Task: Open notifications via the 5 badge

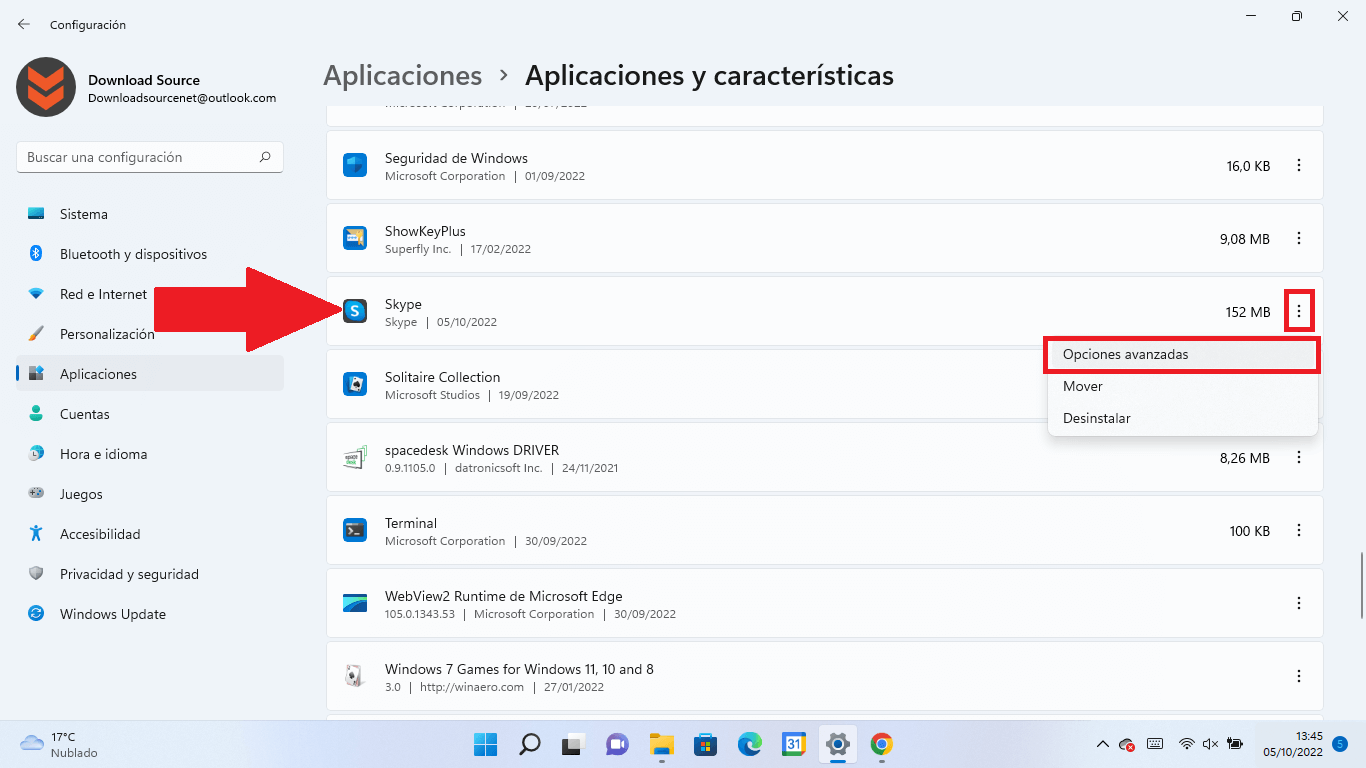Action: 1340,744
